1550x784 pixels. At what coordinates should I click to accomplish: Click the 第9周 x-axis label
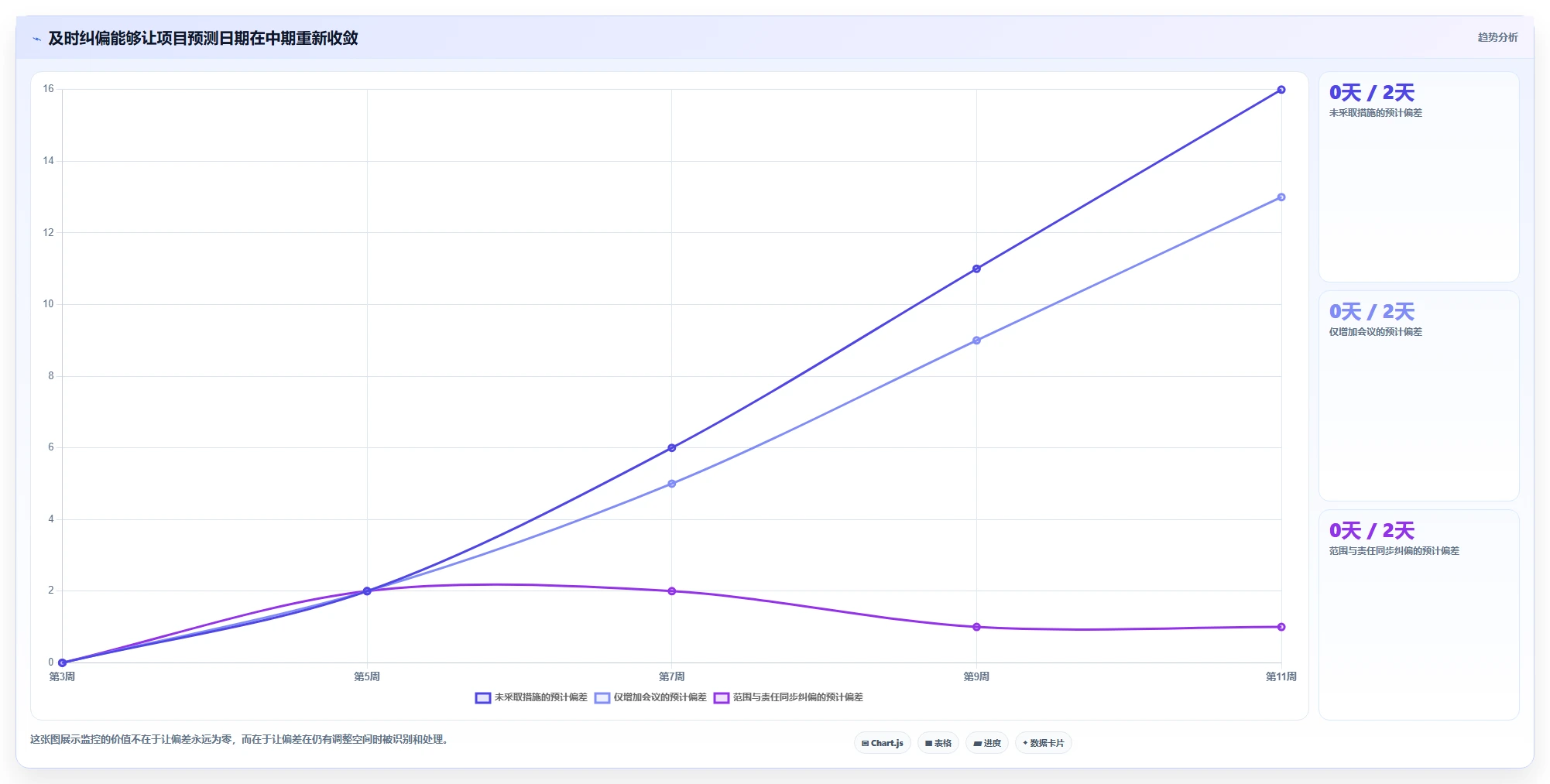click(x=976, y=676)
